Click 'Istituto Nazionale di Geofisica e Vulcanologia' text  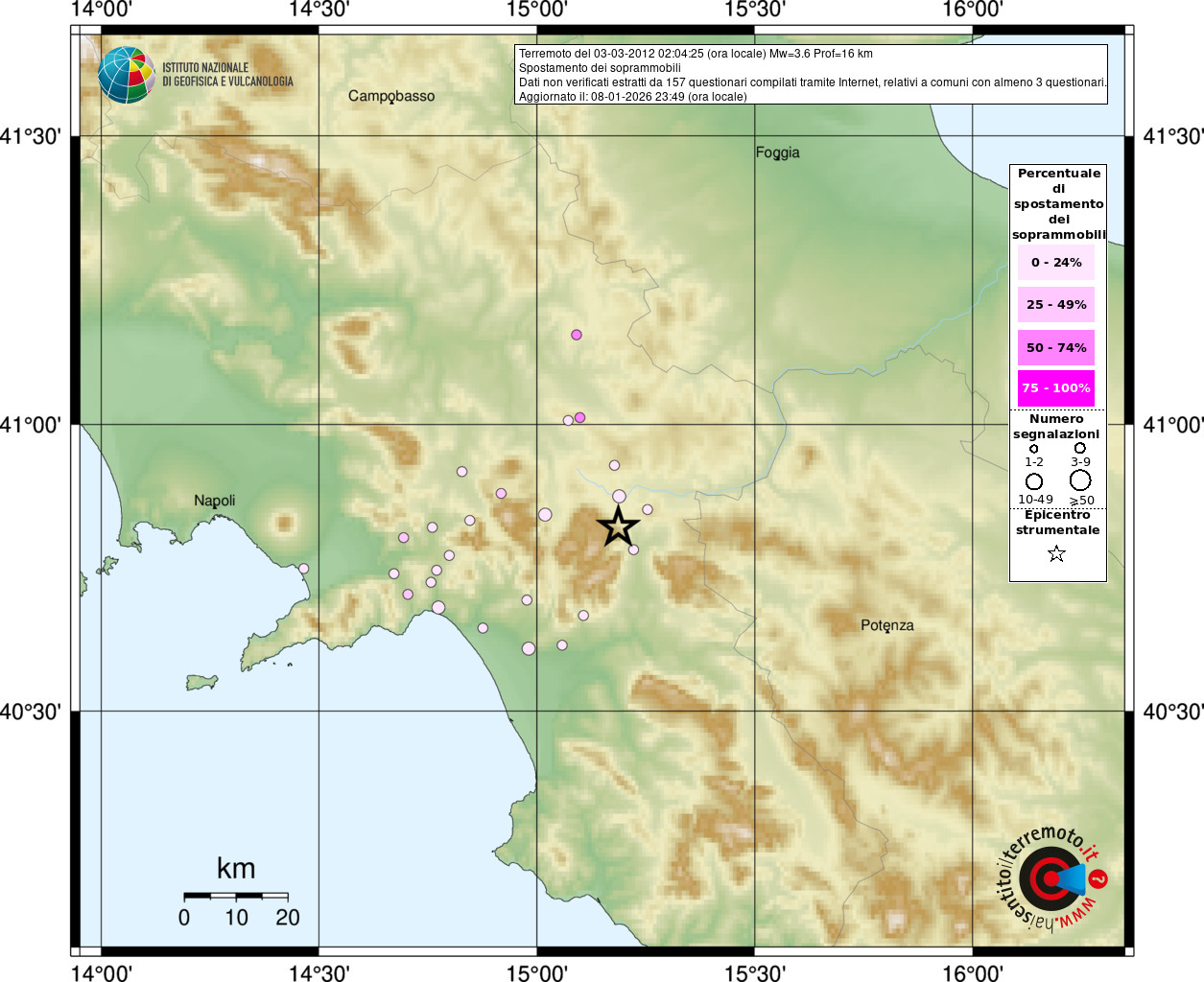(227, 75)
